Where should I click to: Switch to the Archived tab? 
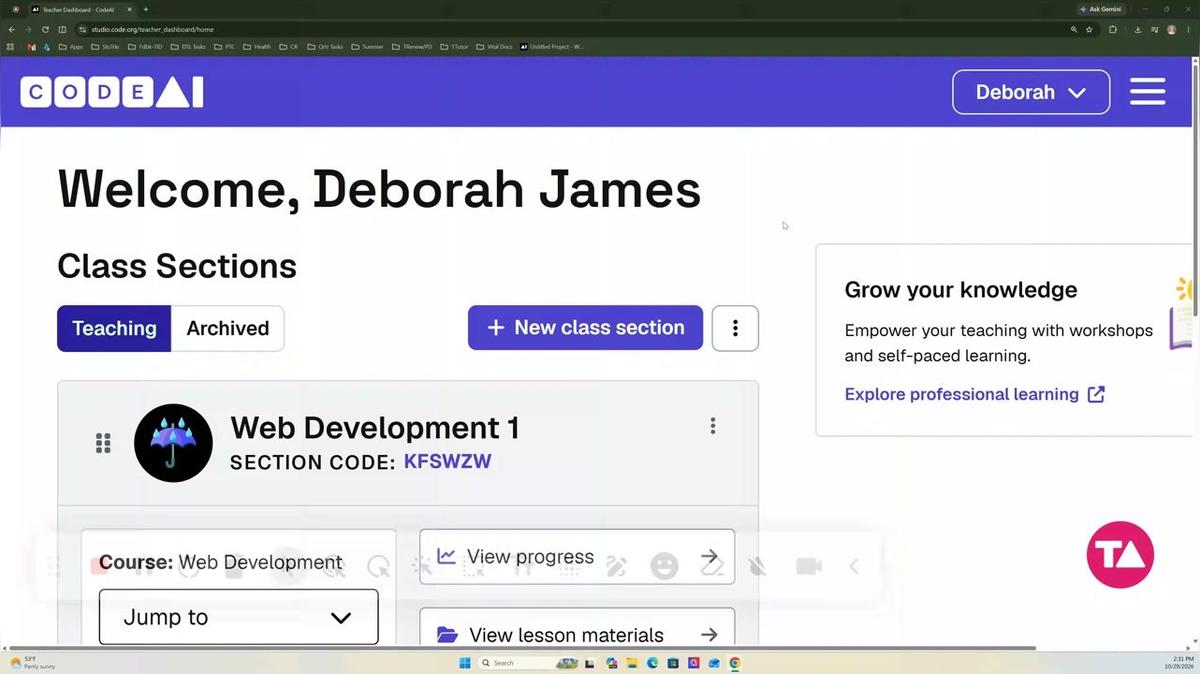(228, 328)
